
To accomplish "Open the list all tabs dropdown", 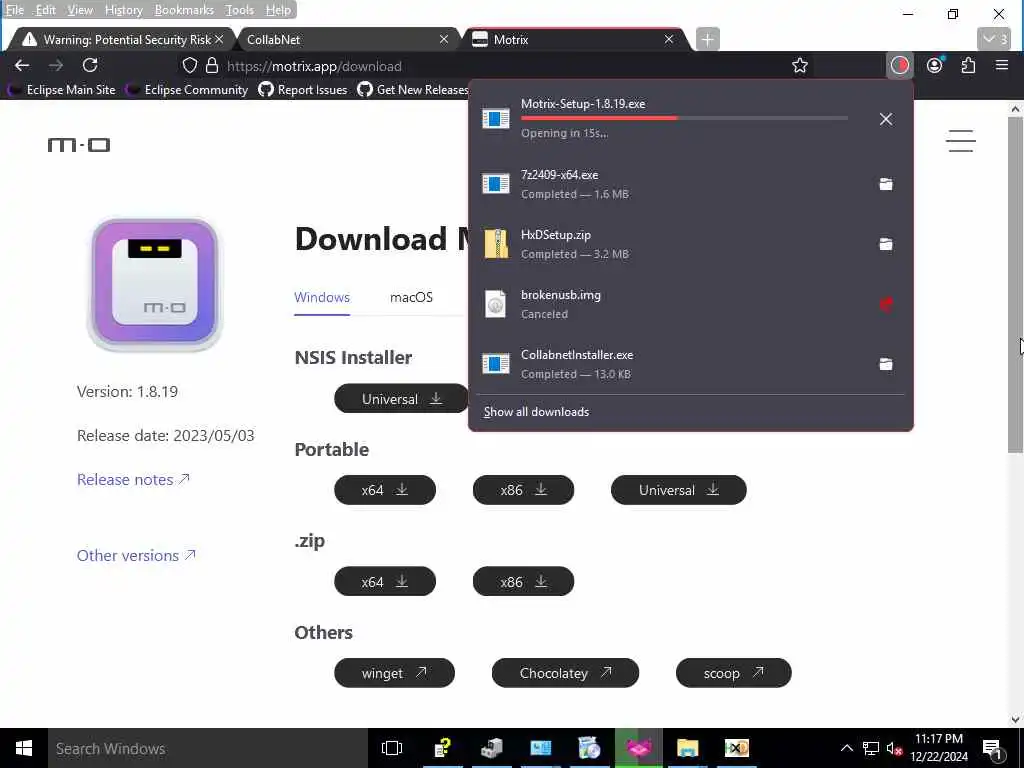I will click(x=995, y=39).
